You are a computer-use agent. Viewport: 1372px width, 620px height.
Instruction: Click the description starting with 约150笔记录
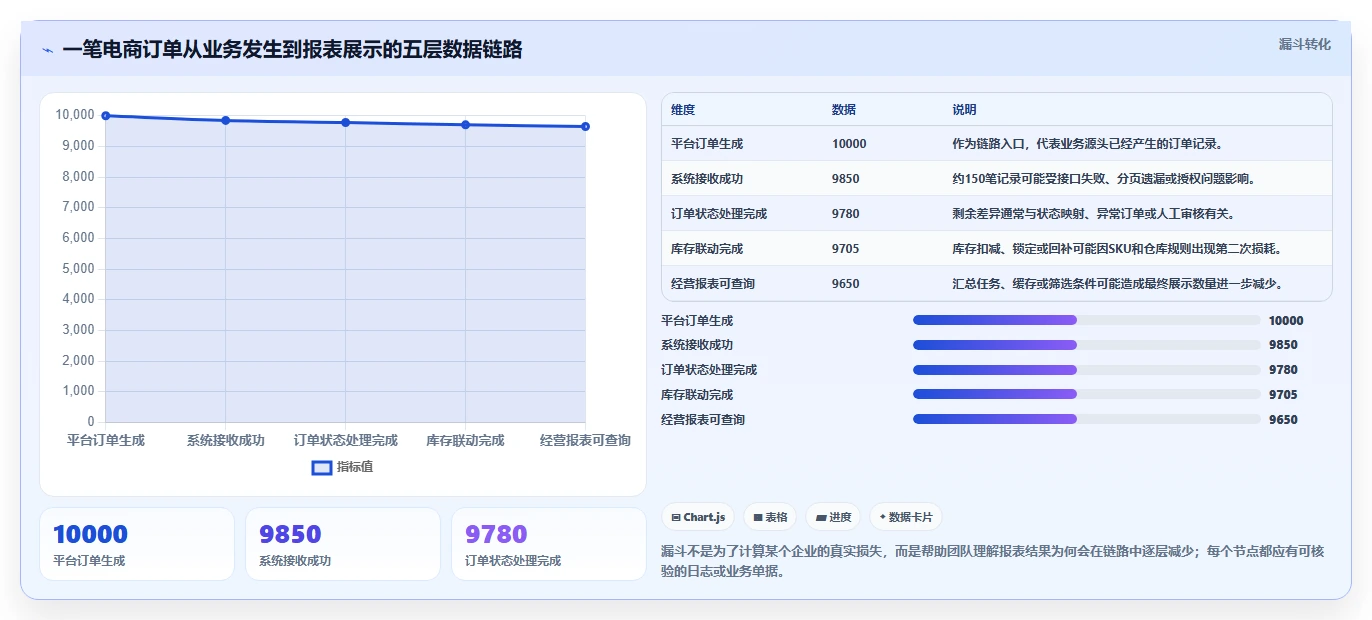click(1104, 179)
